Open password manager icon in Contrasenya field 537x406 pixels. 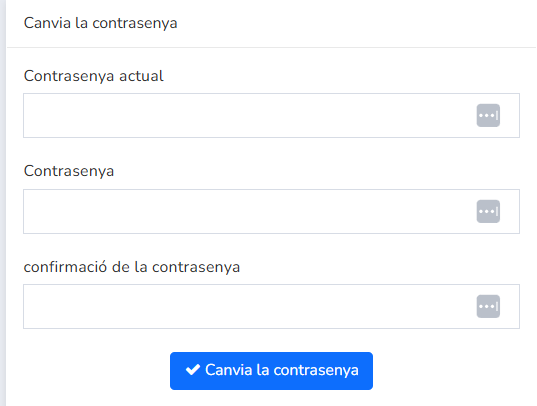[488, 211]
